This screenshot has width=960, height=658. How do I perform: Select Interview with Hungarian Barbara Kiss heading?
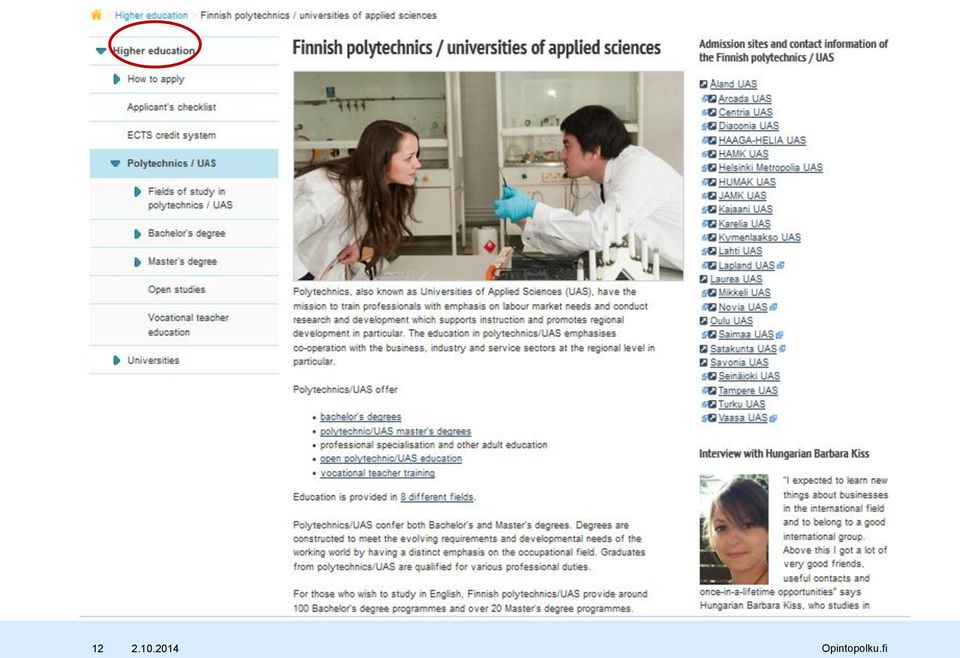(x=784, y=454)
